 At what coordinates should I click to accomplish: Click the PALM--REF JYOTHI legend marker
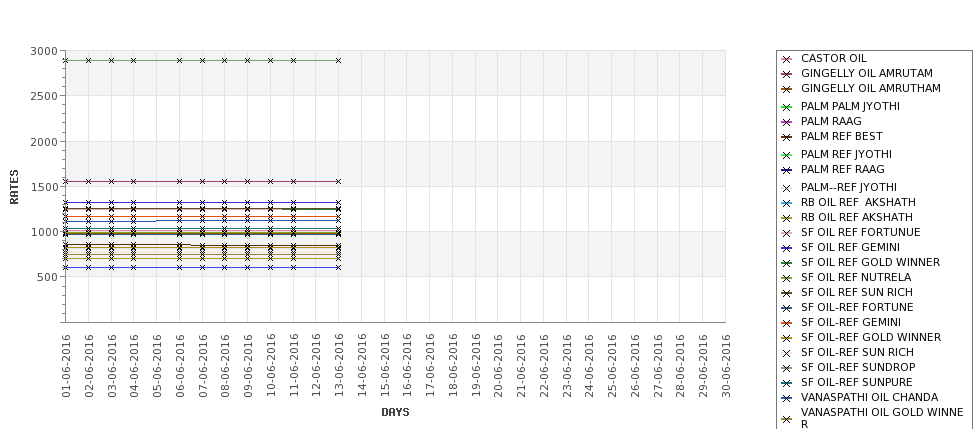click(786, 188)
